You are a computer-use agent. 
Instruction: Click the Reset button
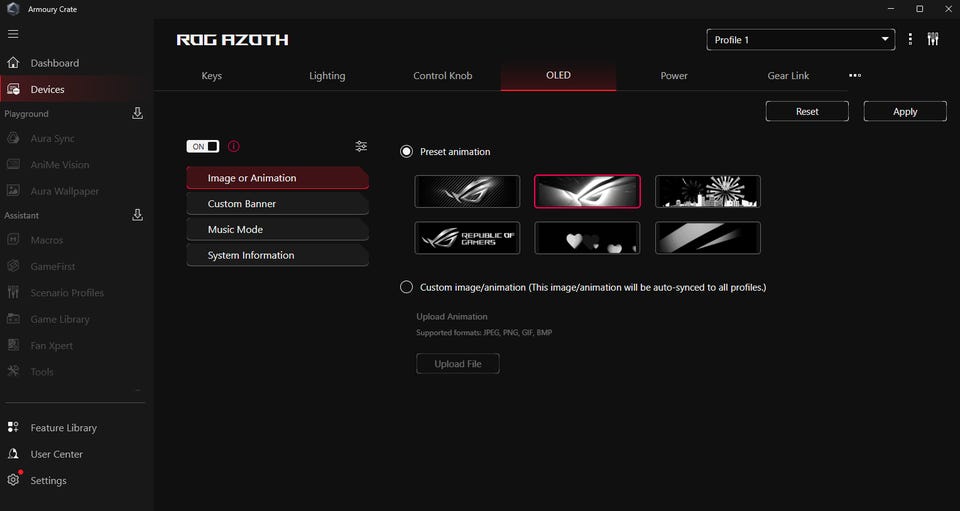coord(807,111)
